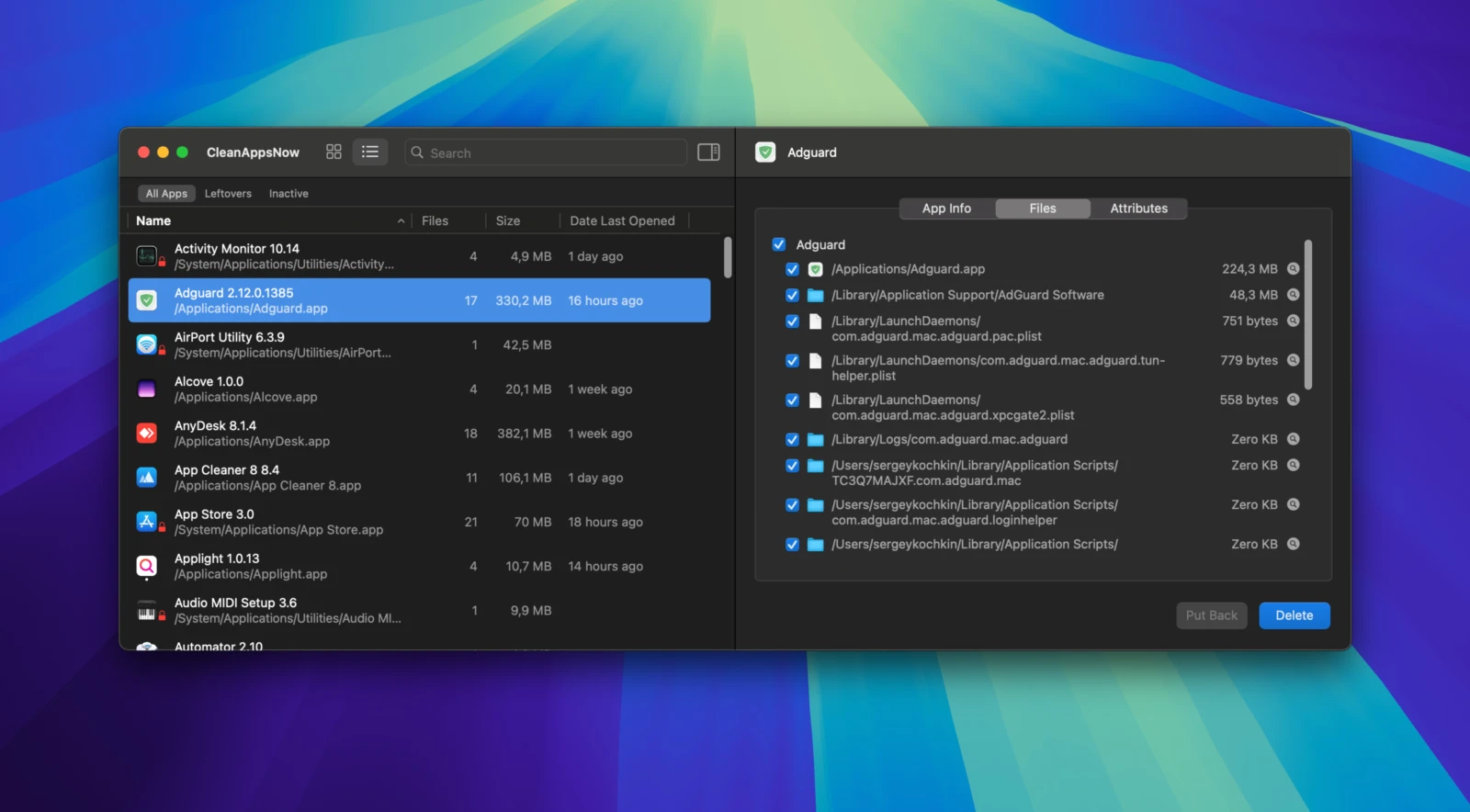Reveal Adguard.app in Finder magnifier icon
1470x812 pixels.
(1293, 269)
